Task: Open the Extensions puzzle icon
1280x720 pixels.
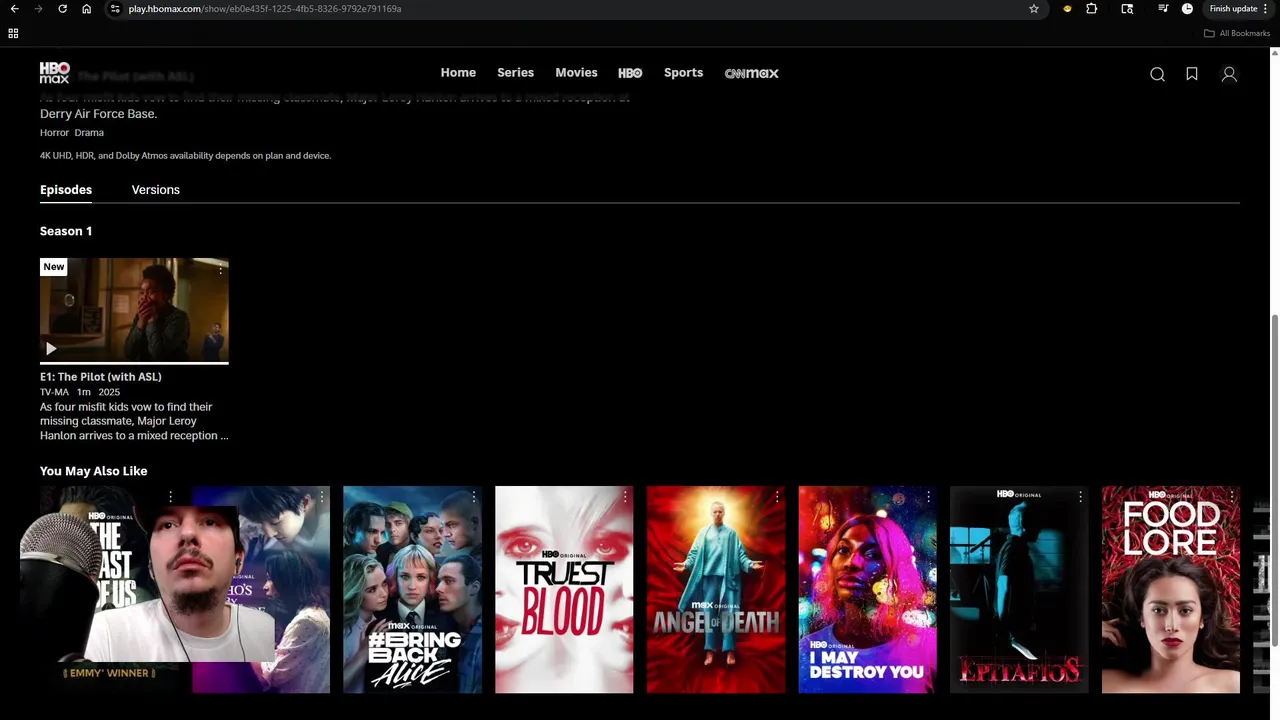Action: (x=1092, y=9)
